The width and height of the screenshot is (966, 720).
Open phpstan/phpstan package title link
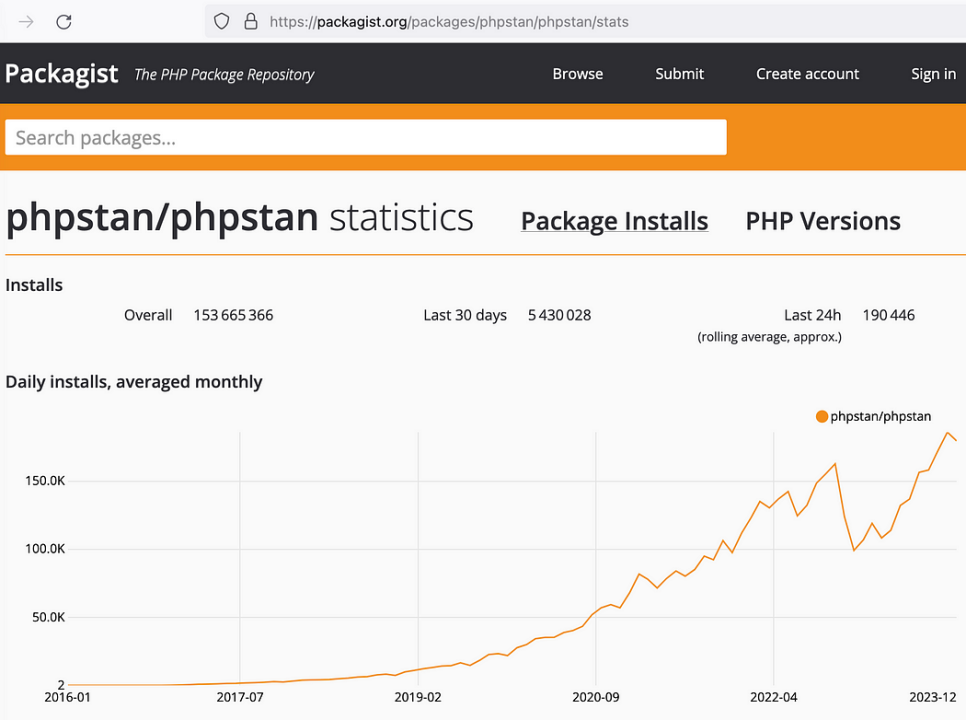point(162,218)
